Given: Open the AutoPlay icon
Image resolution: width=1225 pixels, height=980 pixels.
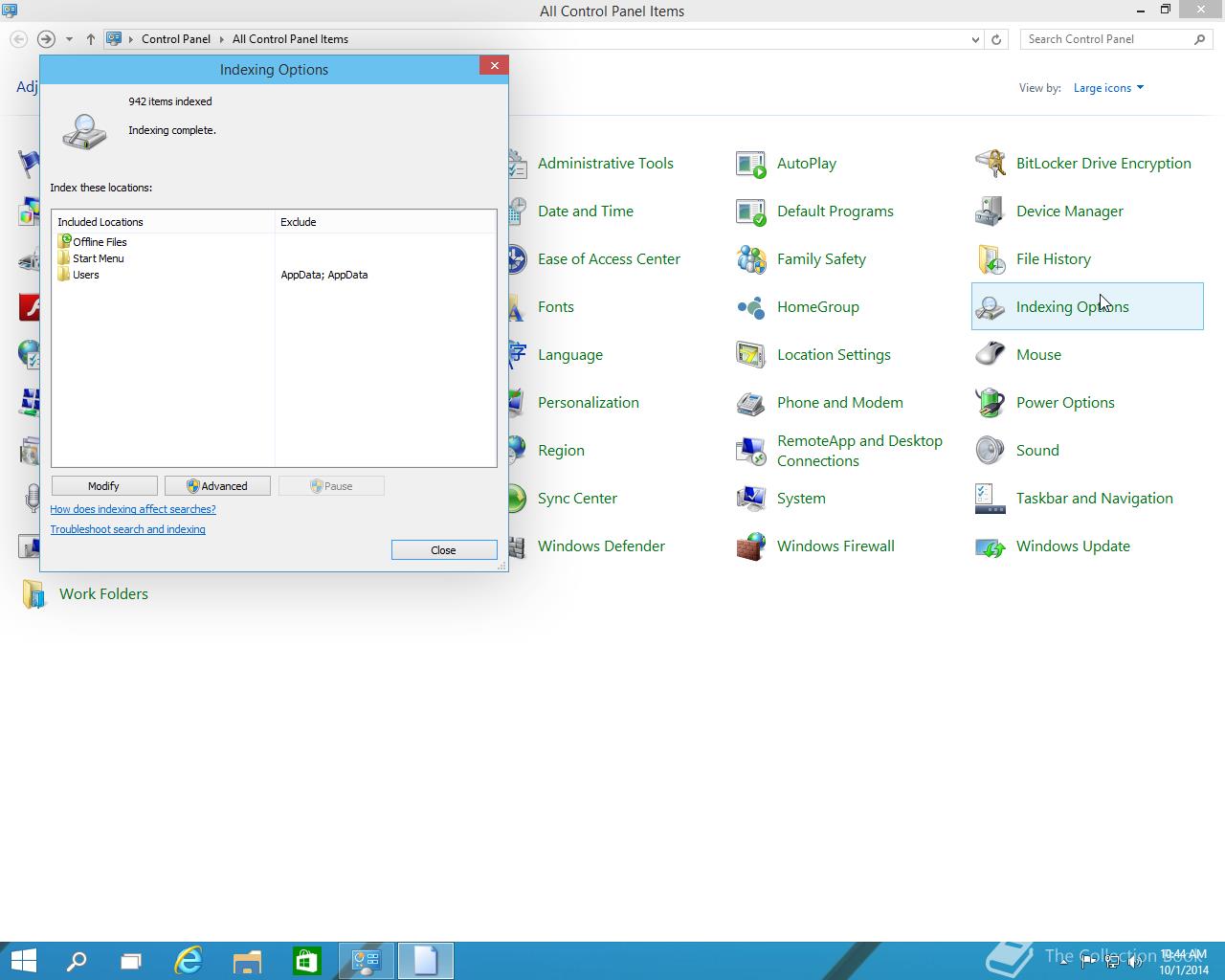Looking at the screenshot, I should (x=751, y=164).
